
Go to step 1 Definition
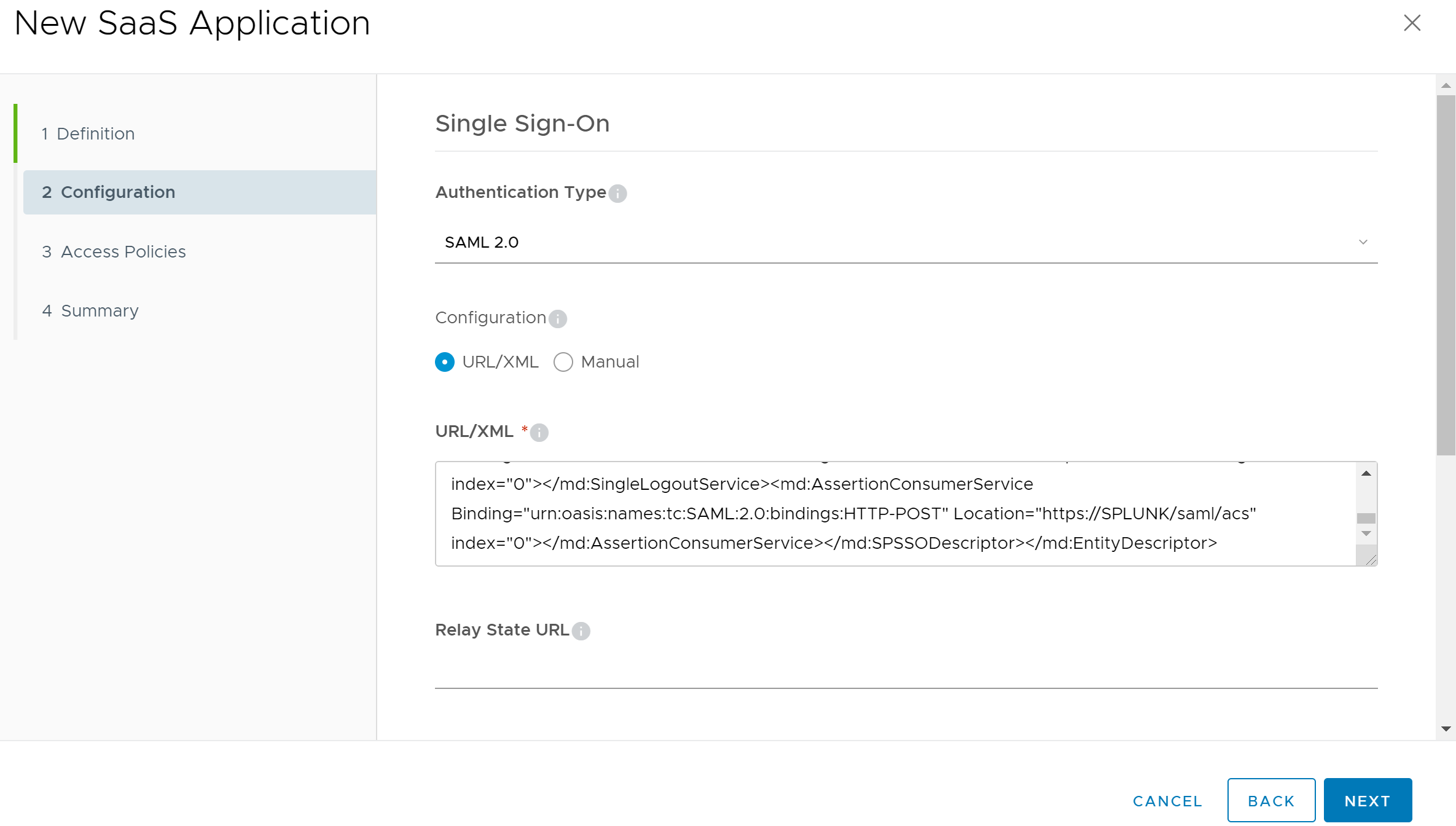pyautogui.click(x=95, y=133)
